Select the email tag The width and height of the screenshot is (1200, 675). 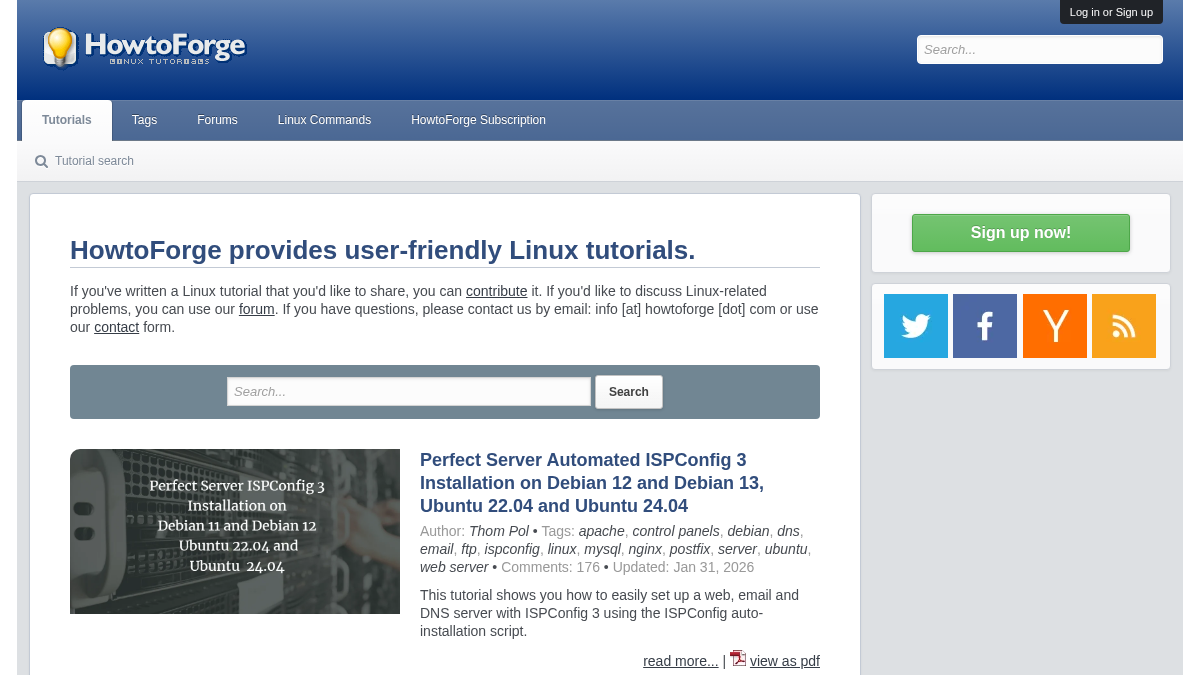pyautogui.click(x=437, y=549)
